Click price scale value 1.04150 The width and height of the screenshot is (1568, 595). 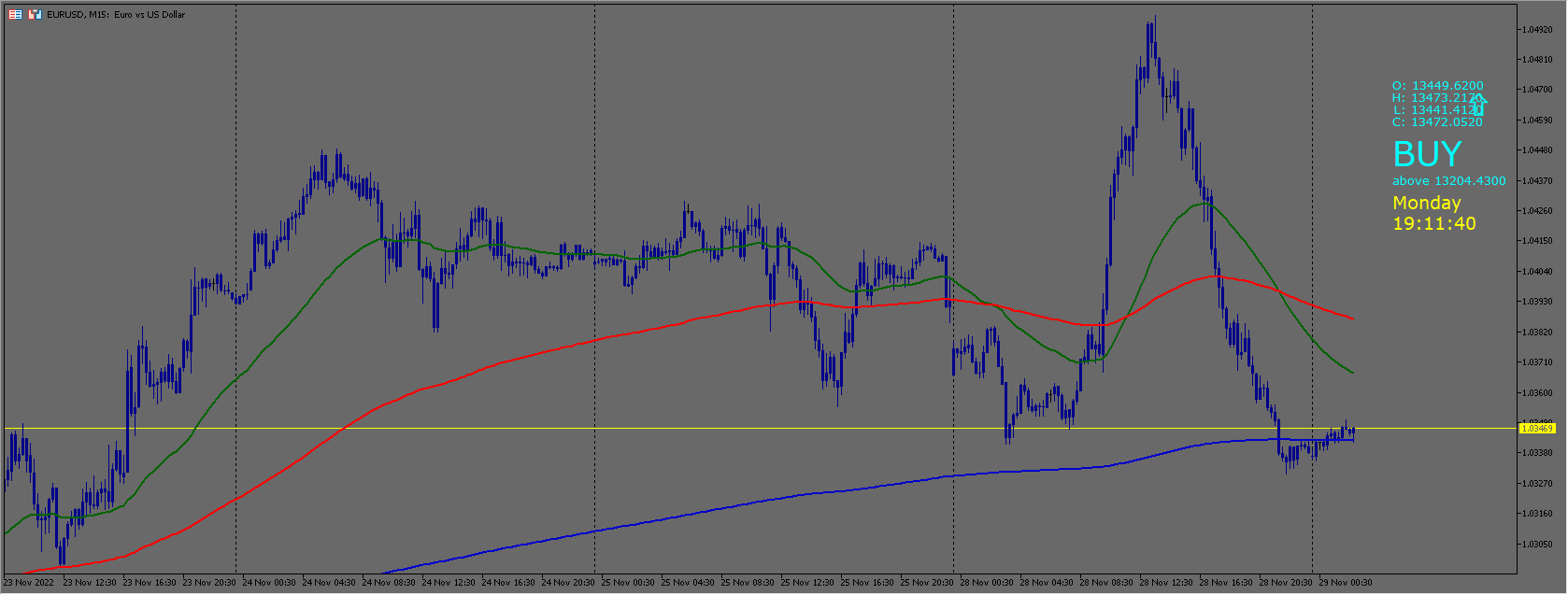point(1536,241)
